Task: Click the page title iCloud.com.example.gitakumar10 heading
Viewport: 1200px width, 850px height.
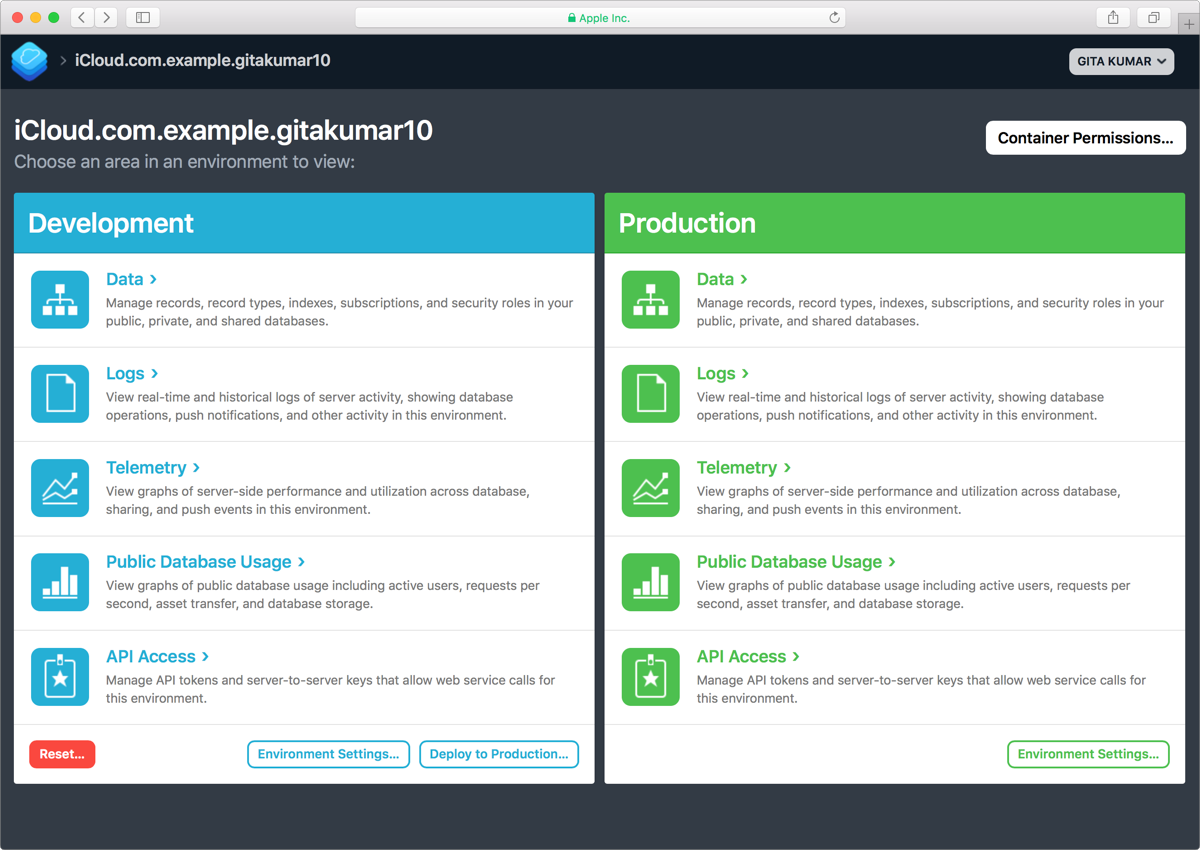Action: [223, 130]
